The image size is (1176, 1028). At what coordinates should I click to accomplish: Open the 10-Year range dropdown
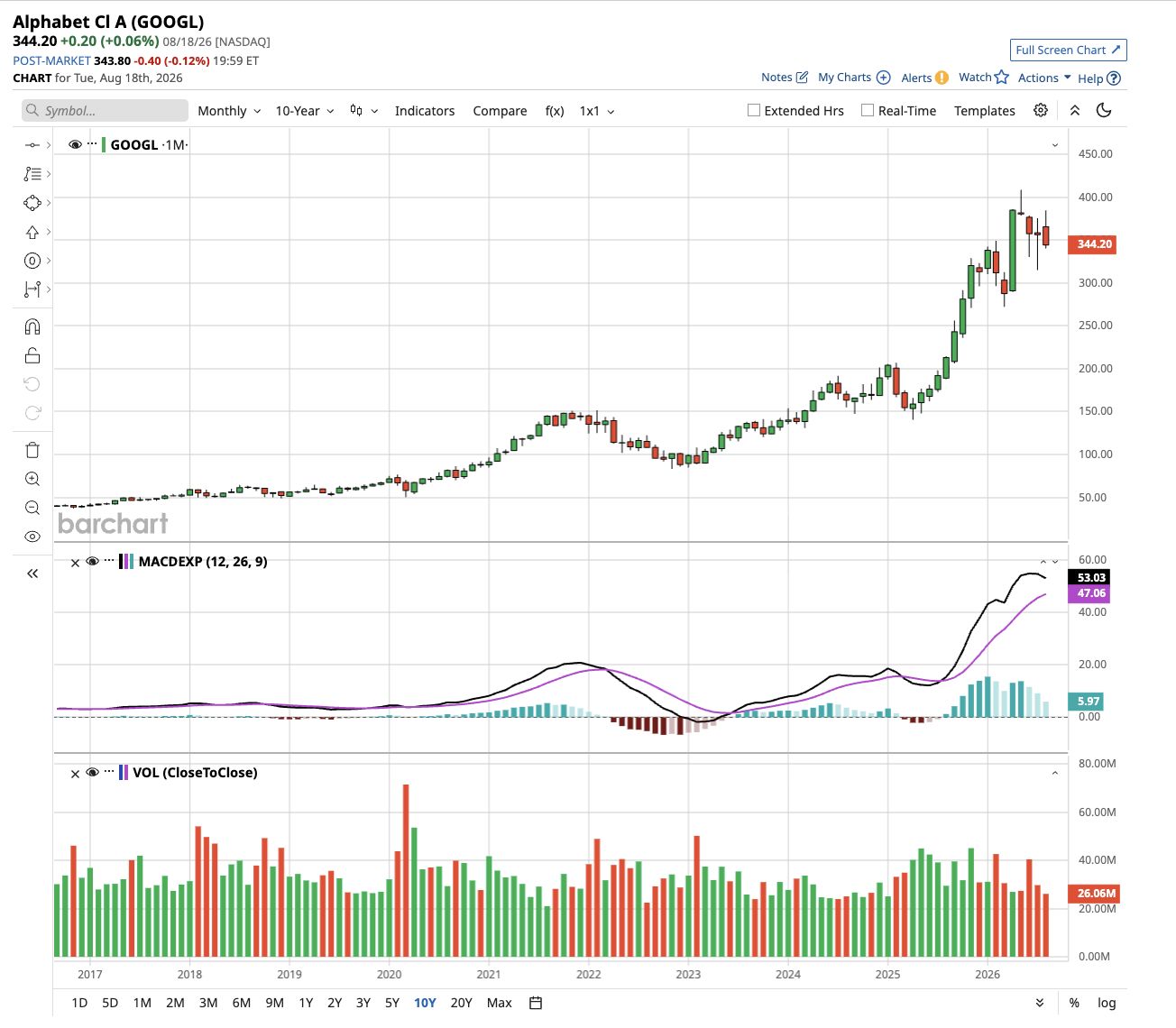(x=305, y=111)
